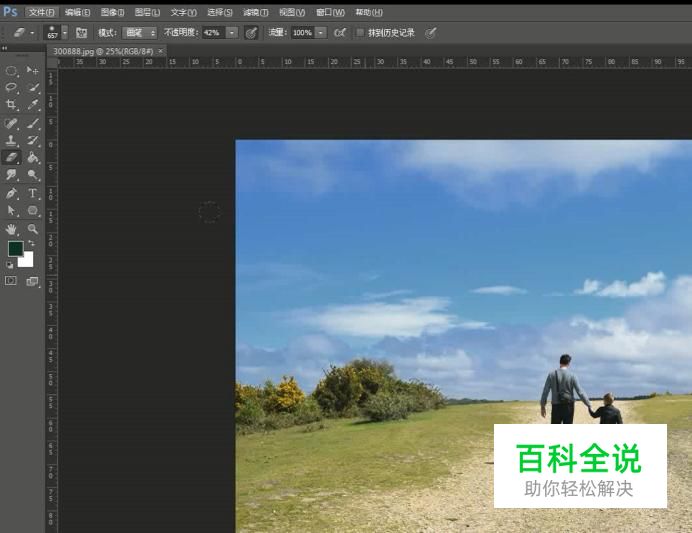This screenshot has height=533, width=692.
Task: Switch to the 300888.jpg document tab
Action: [x=103, y=50]
